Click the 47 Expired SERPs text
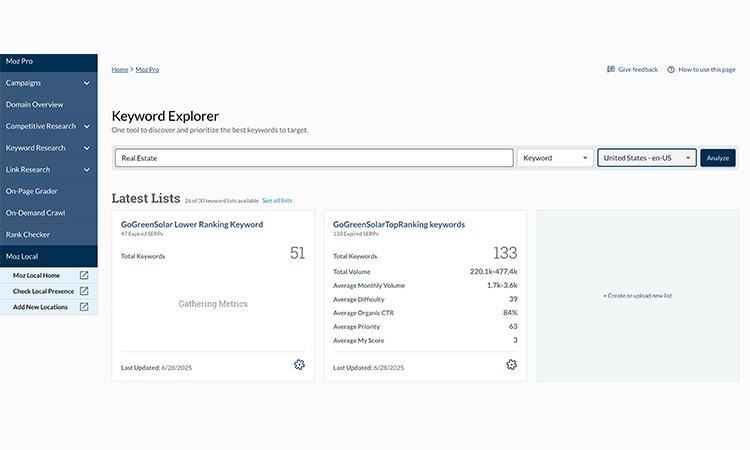Screen dimensions: 750x450 tap(142, 234)
